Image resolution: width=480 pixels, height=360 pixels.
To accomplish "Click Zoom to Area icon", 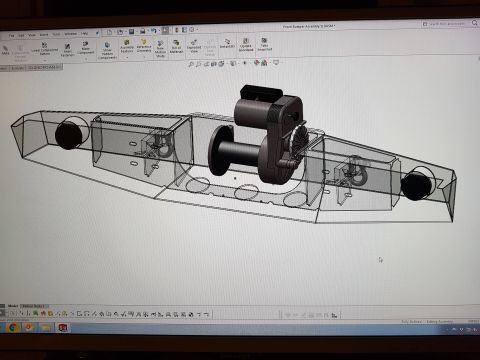I will [x=198, y=64].
